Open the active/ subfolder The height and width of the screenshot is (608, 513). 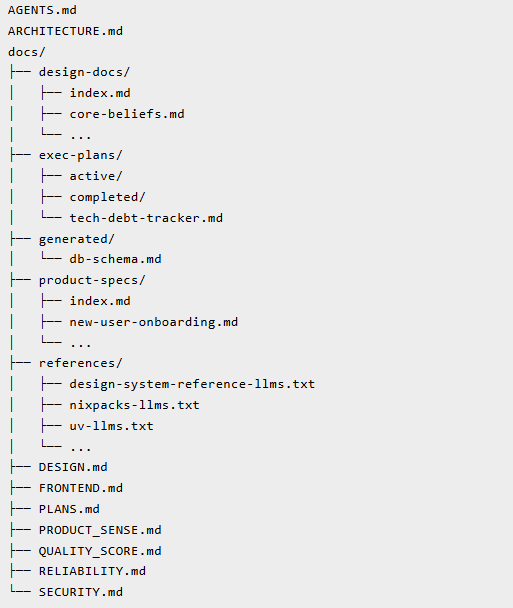tap(96, 176)
